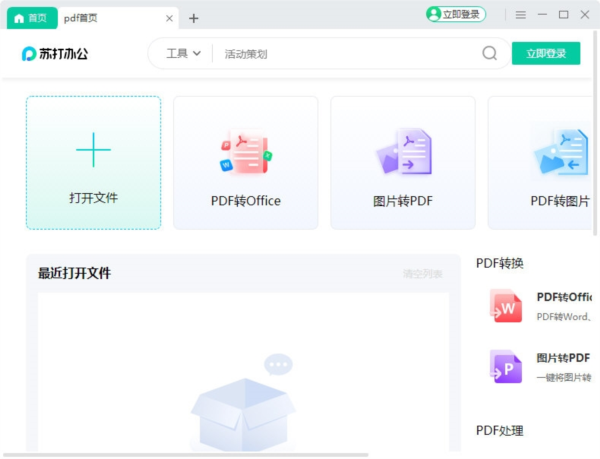Focus the 活动策划 search input
This screenshot has width=600, height=459.
(346, 54)
